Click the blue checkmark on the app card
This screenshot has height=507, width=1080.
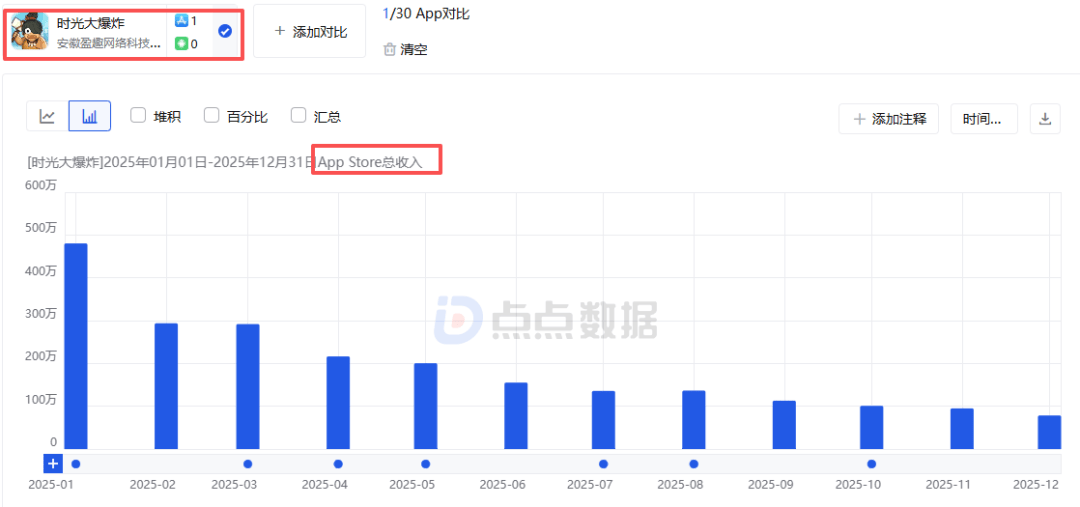pos(225,31)
